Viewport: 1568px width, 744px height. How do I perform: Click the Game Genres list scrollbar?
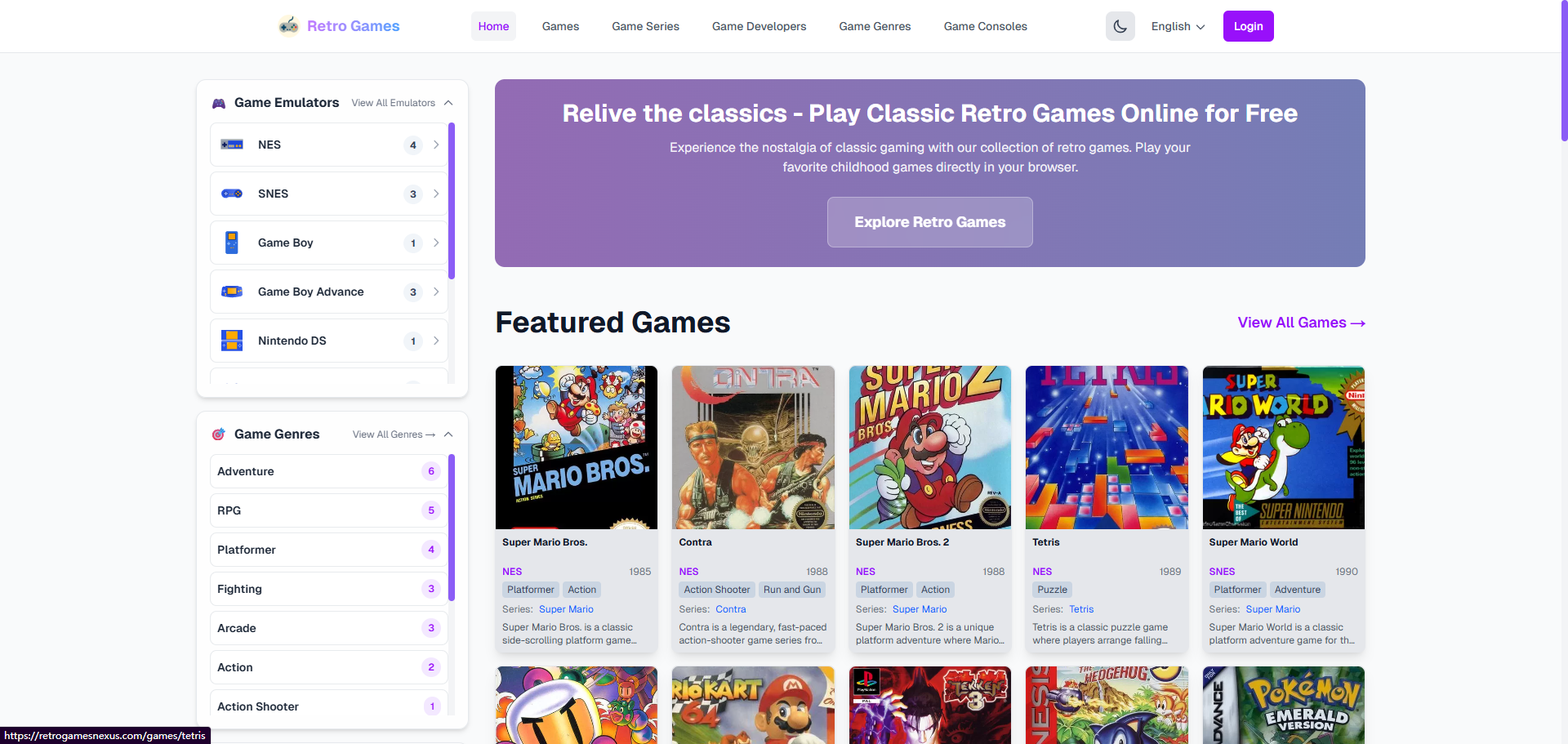pyautogui.click(x=452, y=528)
